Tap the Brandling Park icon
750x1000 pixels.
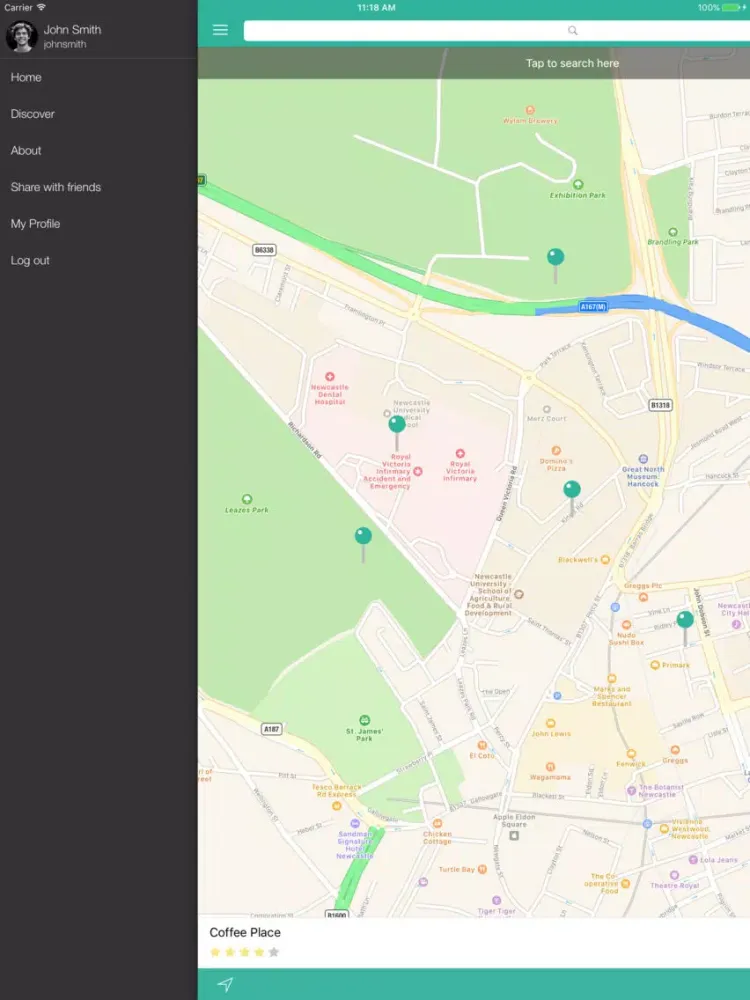point(673,232)
